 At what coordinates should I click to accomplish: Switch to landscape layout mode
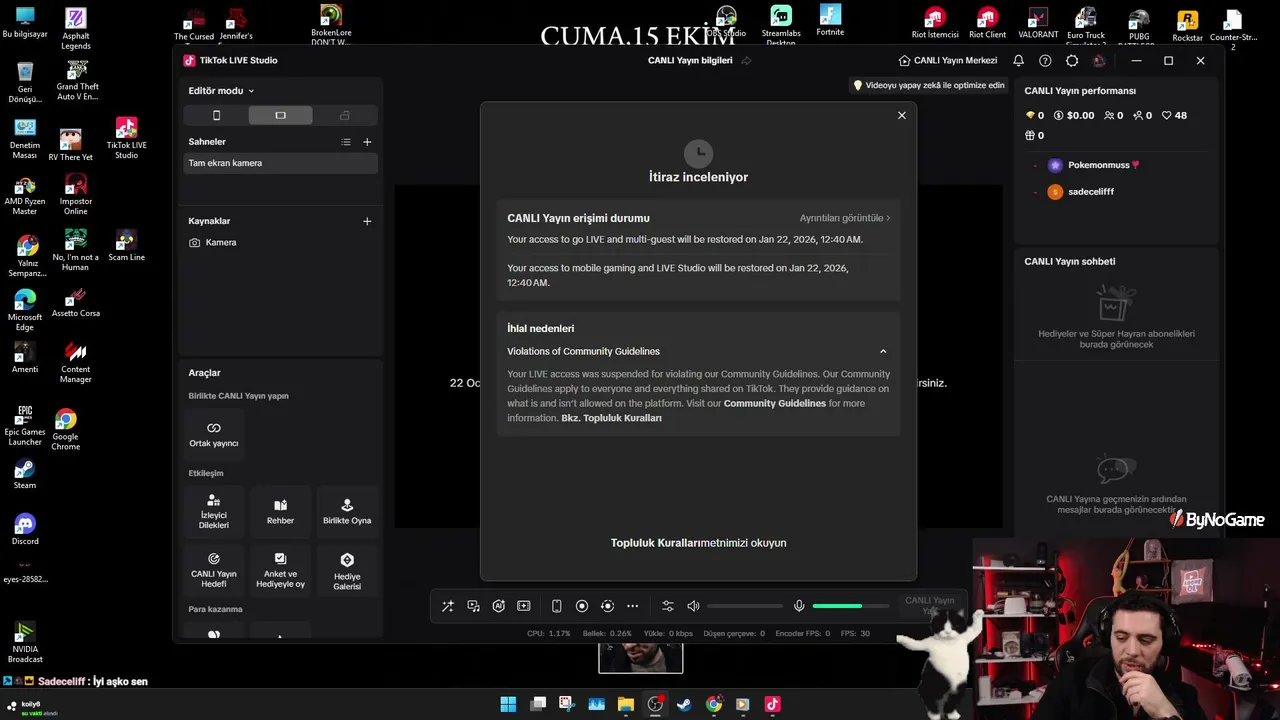coord(280,115)
